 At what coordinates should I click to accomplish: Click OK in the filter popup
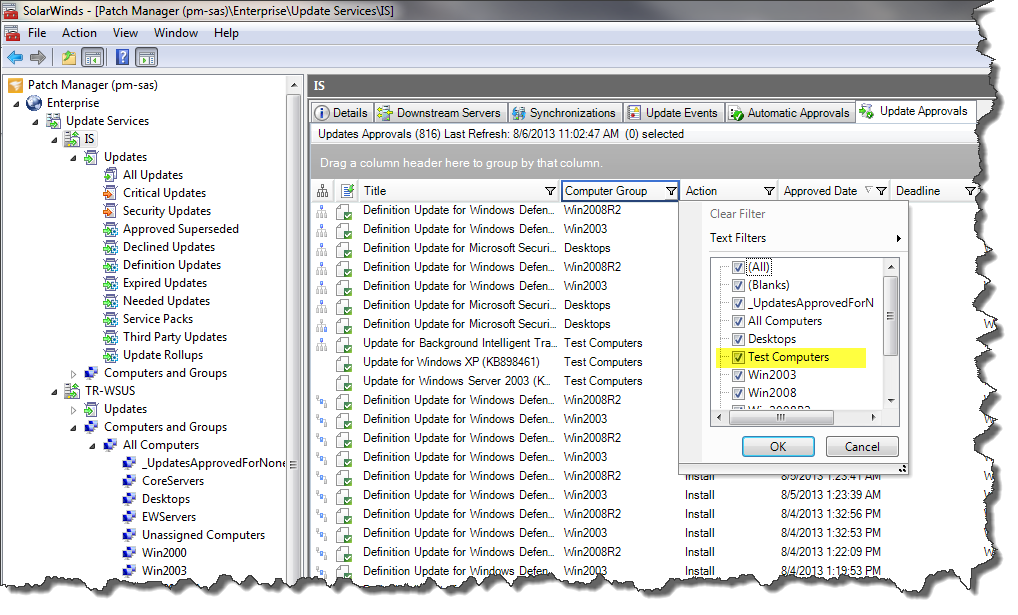778,447
